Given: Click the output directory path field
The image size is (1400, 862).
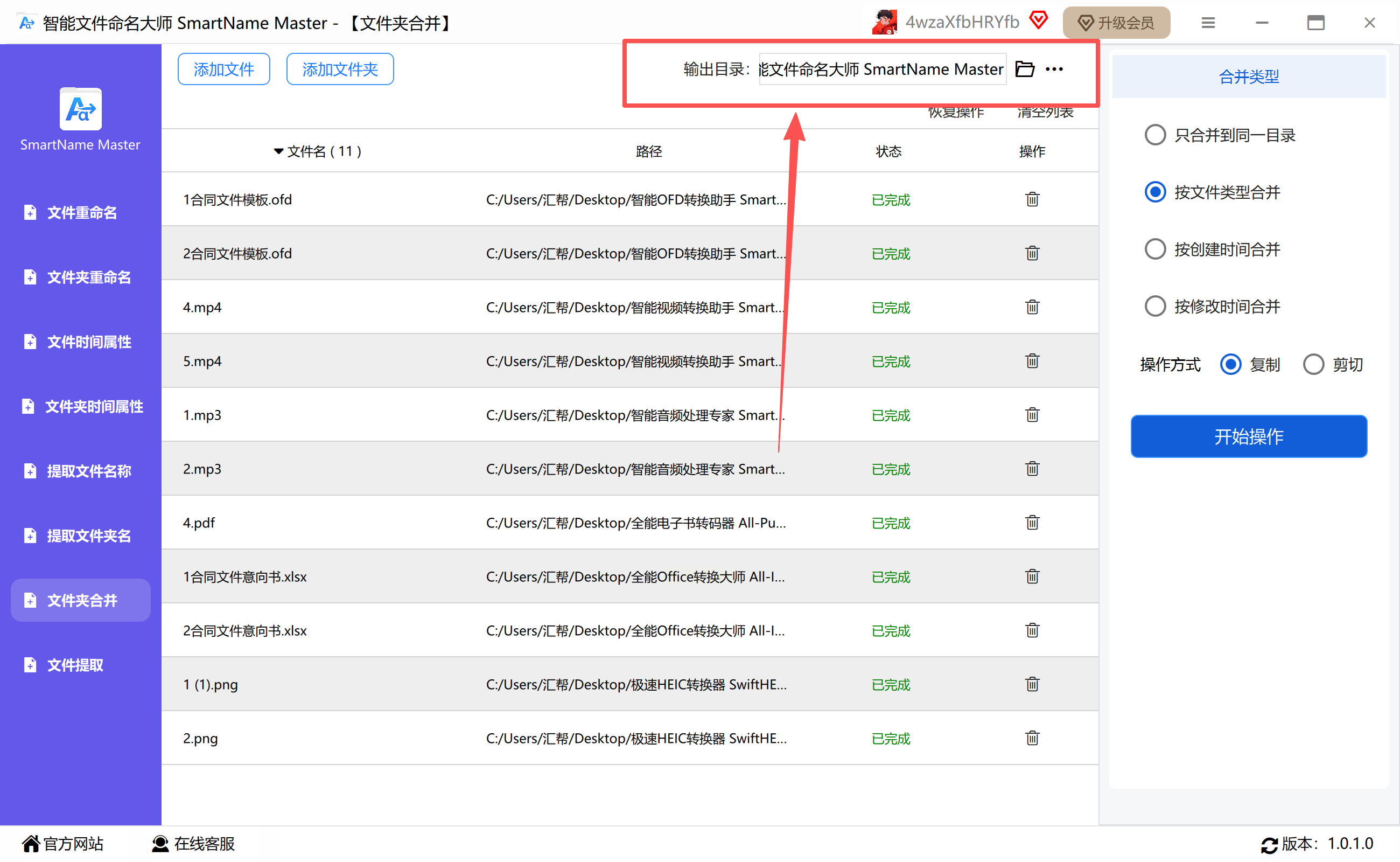Looking at the screenshot, I should pos(882,69).
